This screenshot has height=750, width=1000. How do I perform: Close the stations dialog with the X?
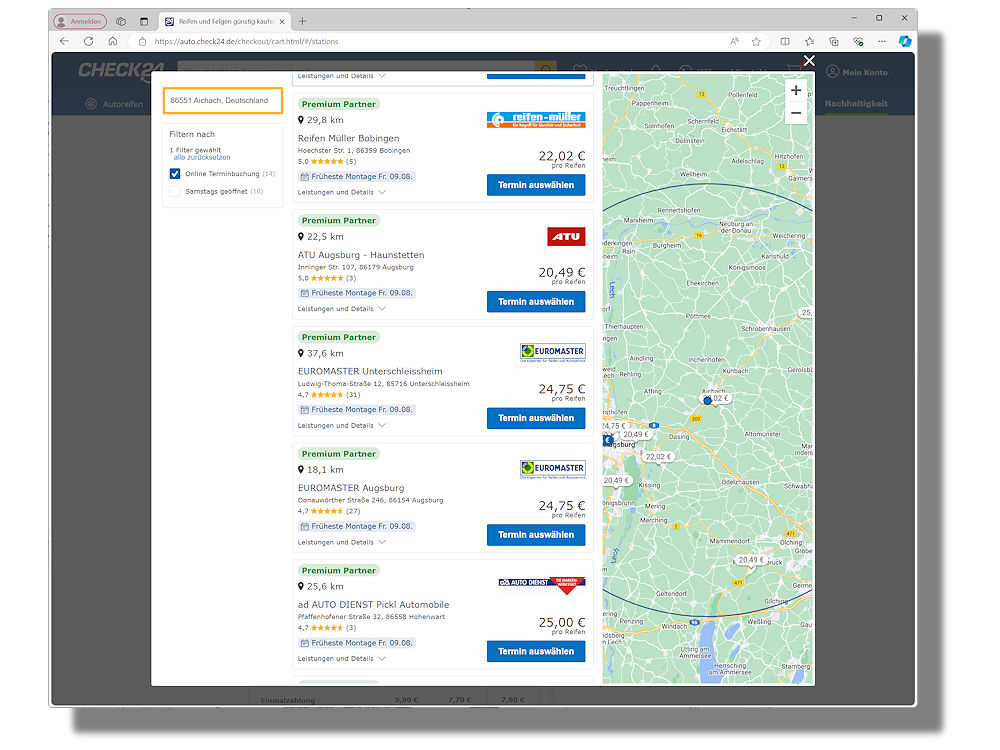809,61
